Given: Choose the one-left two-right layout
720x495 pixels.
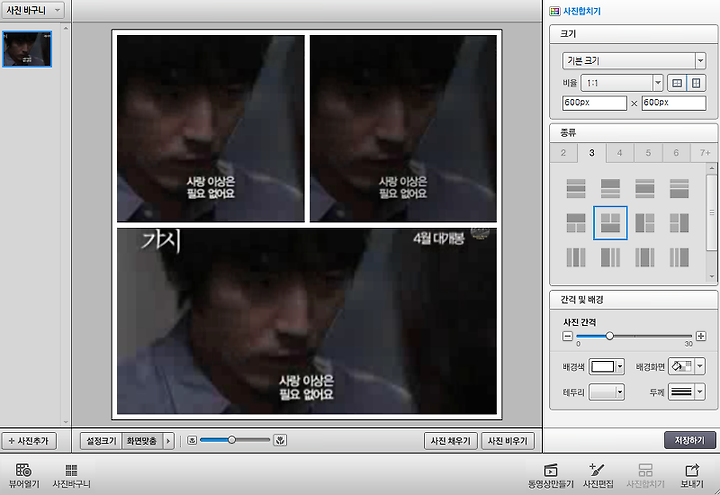Looking at the screenshot, I should 645,223.
